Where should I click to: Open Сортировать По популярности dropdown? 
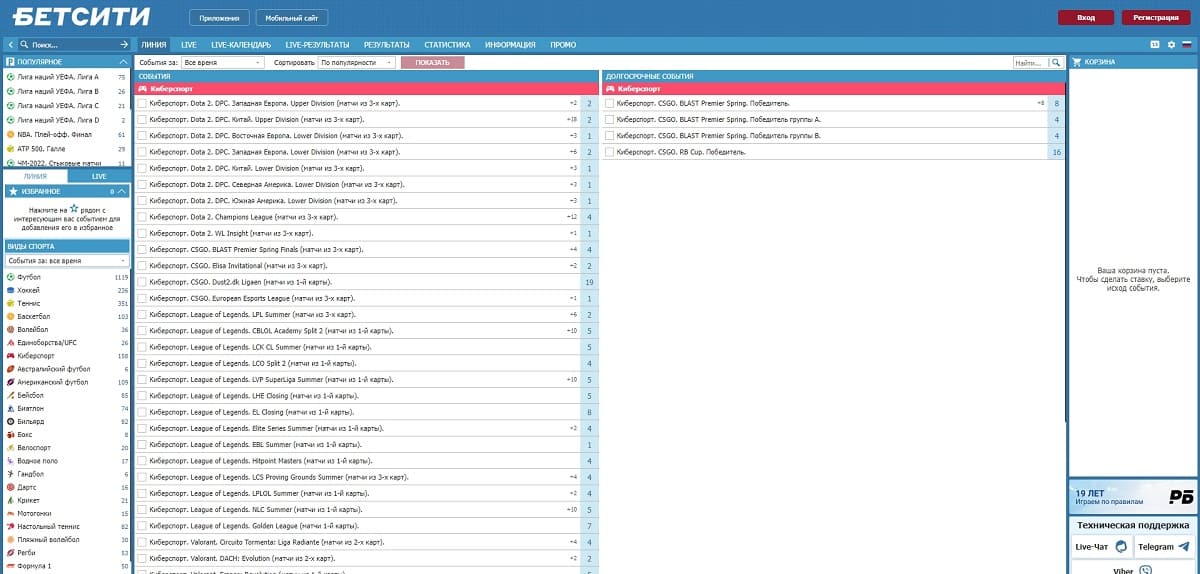click(x=357, y=62)
